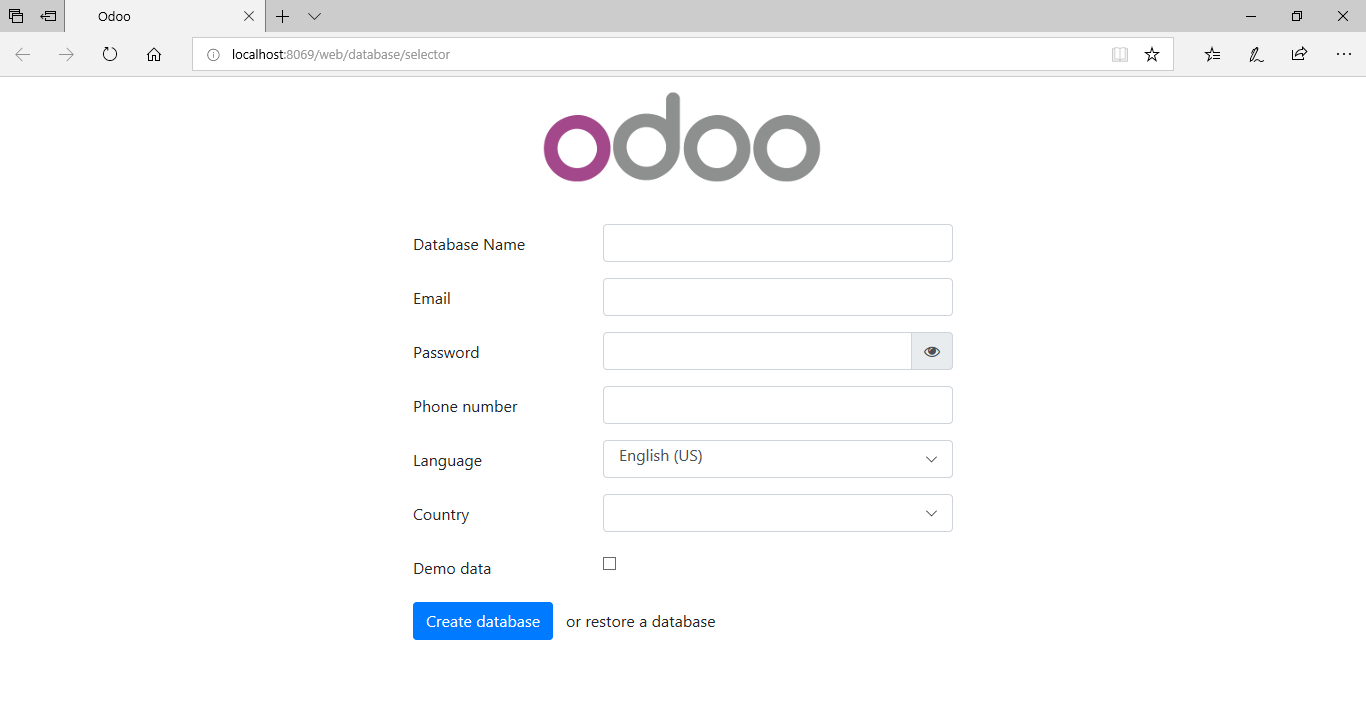The image size is (1366, 705).
Task: Show tab previews chevron
Action: tap(314, 17)
